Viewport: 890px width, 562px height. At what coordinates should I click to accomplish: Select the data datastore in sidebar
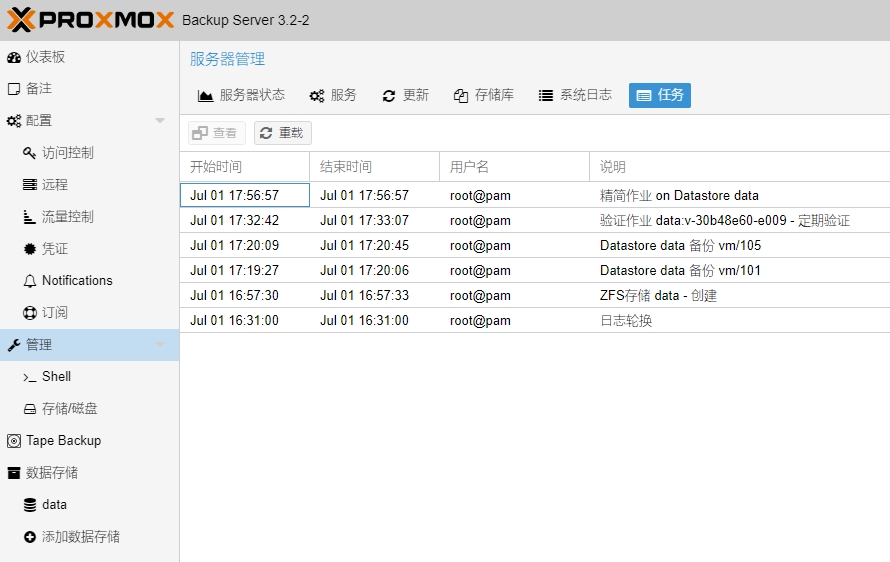54,505
